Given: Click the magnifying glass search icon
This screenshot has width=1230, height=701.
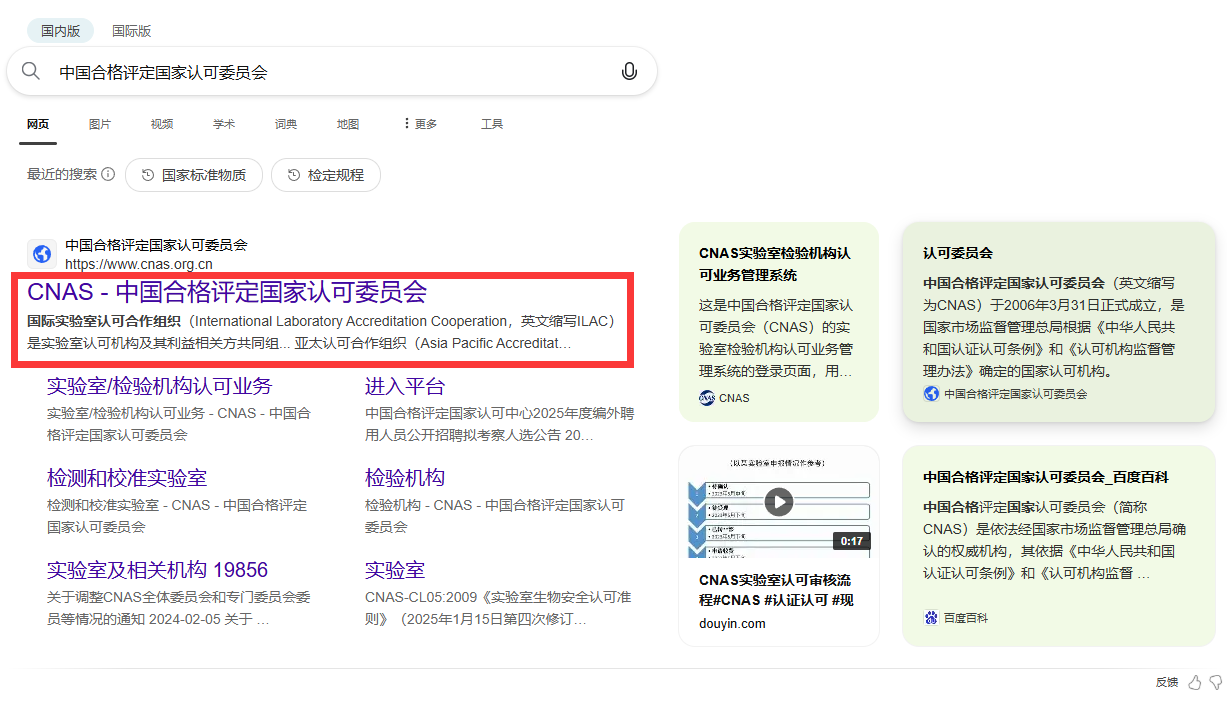Looking at the screenshot, I should [31, 70].
